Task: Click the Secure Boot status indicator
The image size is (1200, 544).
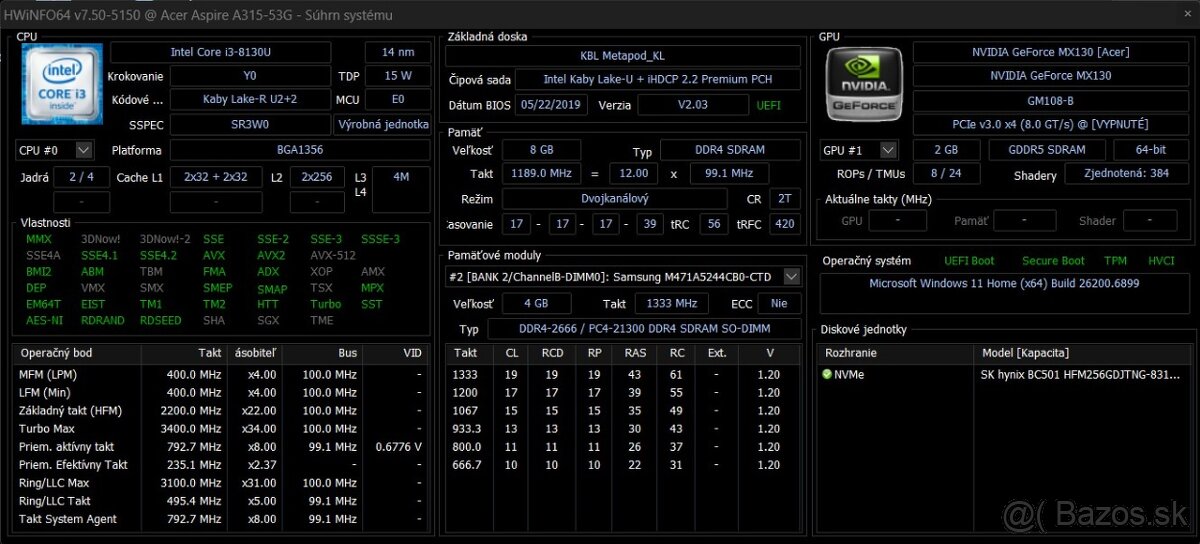Action: point(1053,261)
